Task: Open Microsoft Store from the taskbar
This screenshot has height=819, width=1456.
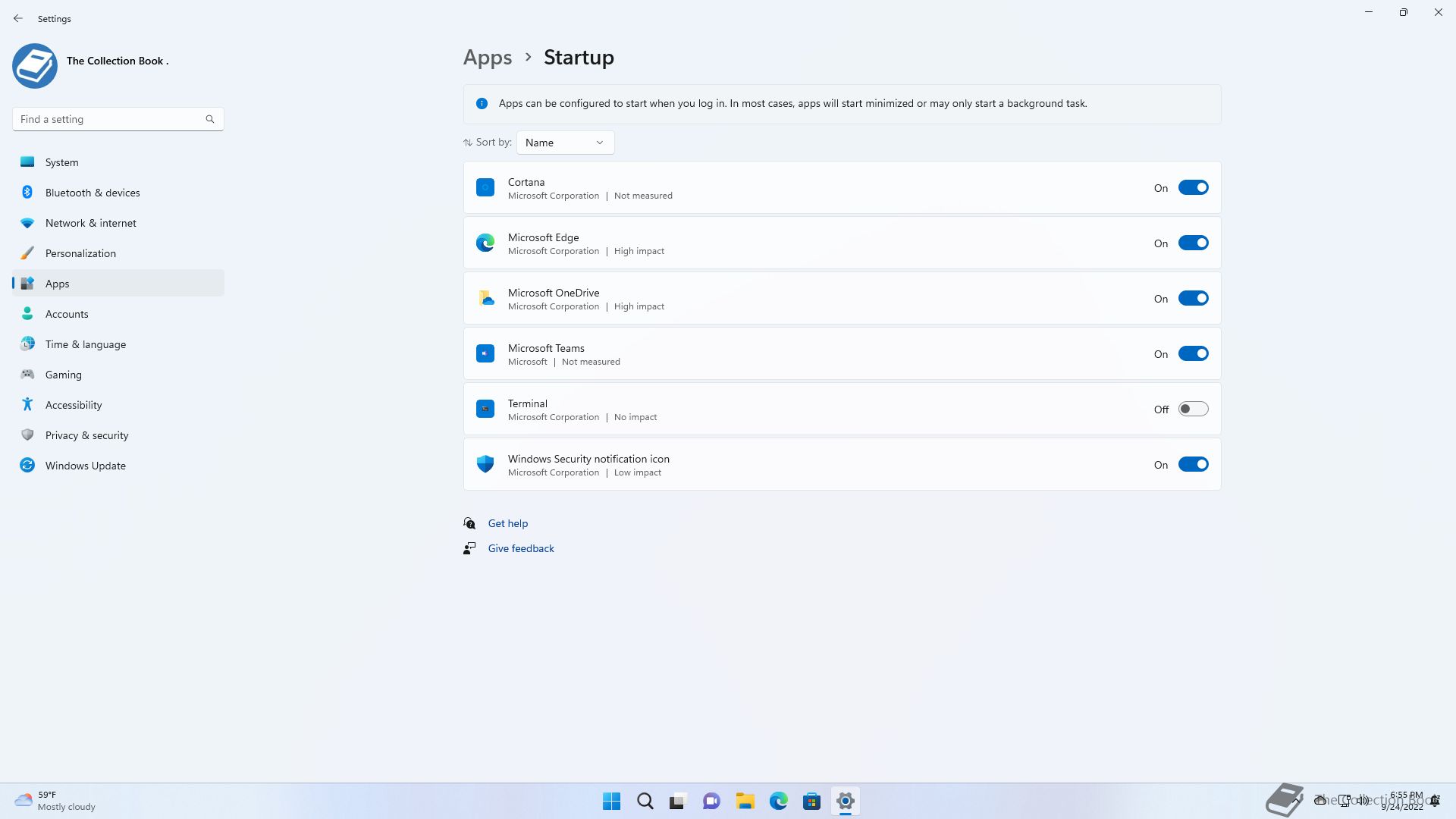Action: [811, 801]
